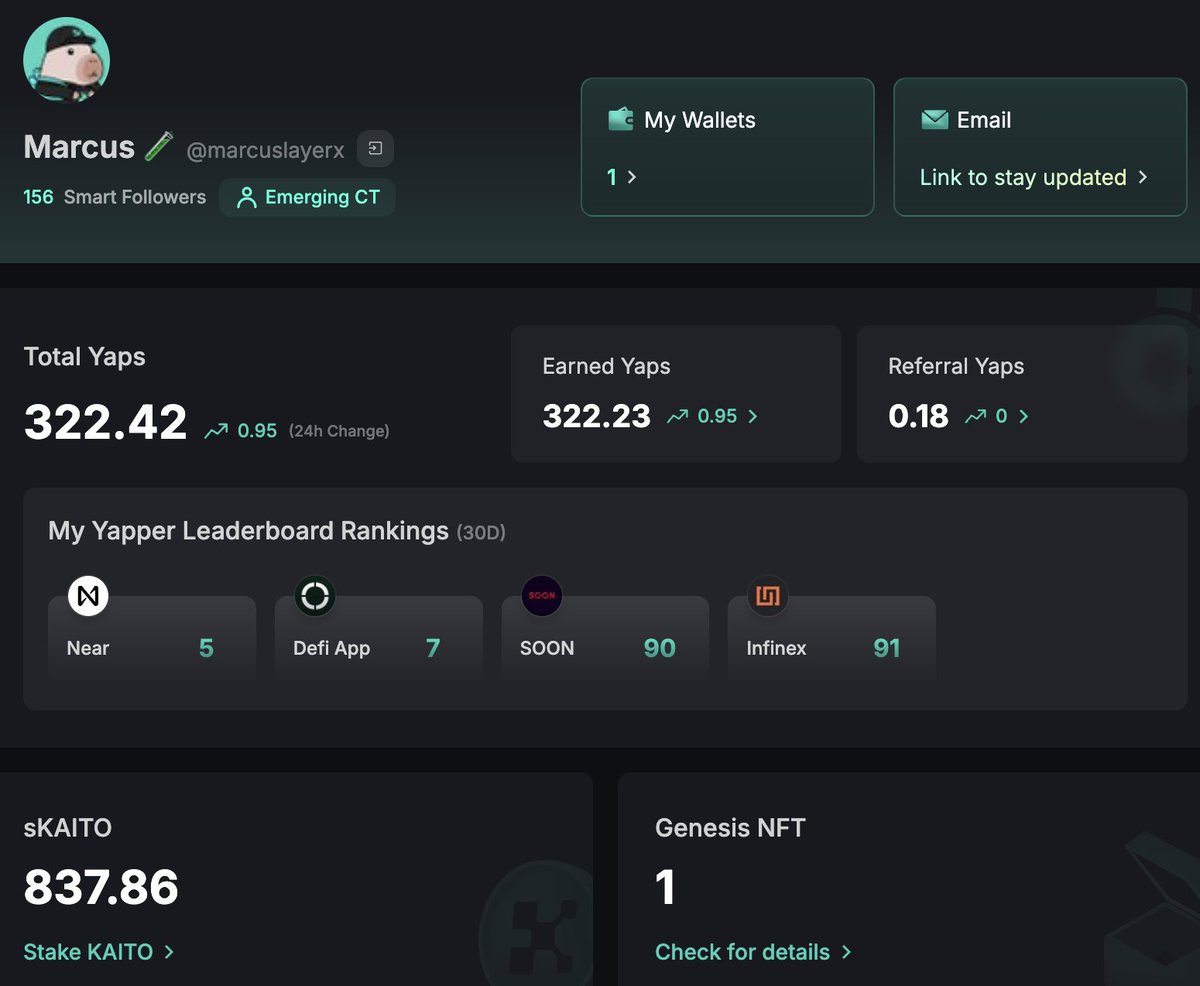This screenshot has height=986, width=1200.
Task: Click the person icon in Emerging CT badge
Action: point(246,198)
